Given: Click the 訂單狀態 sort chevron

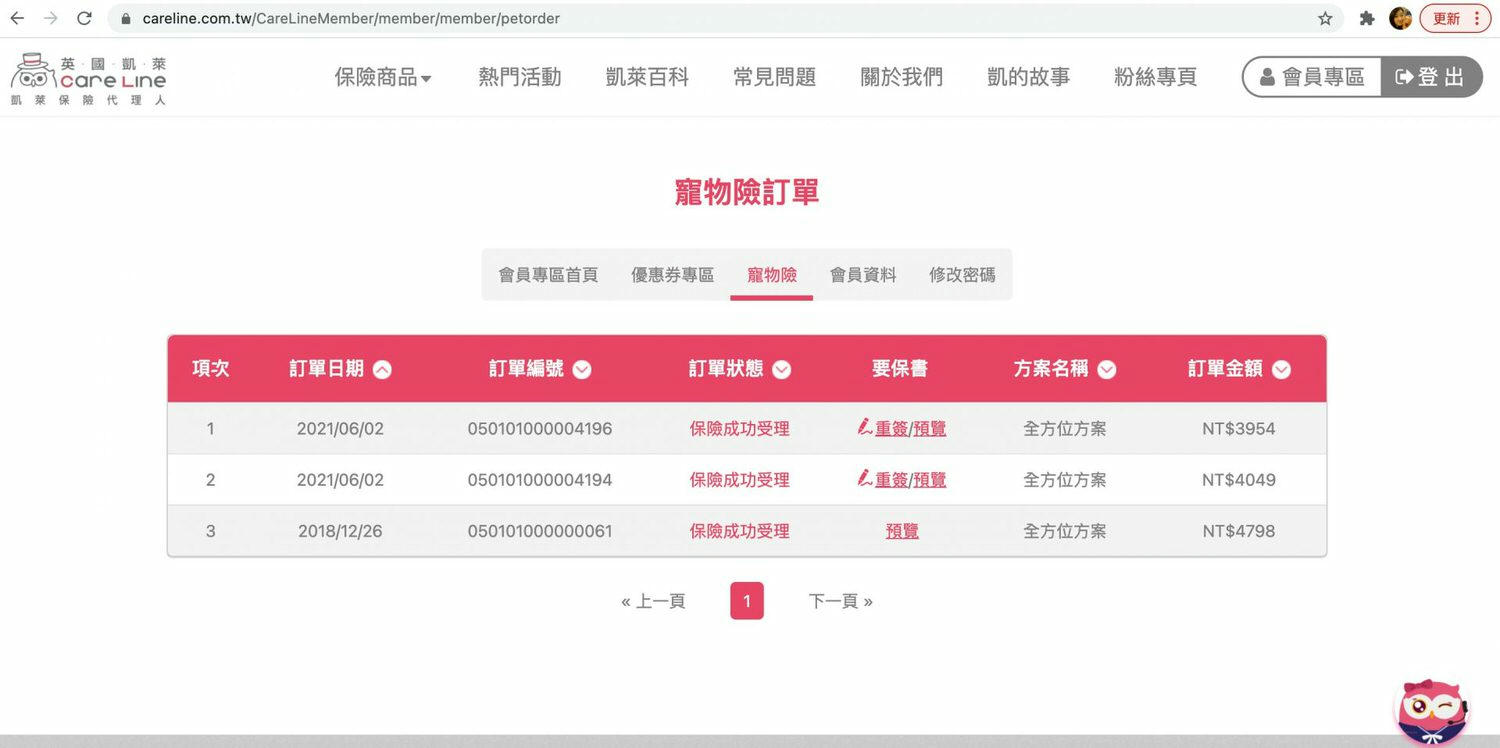Looking at the screenshot, I should point(781,368).
